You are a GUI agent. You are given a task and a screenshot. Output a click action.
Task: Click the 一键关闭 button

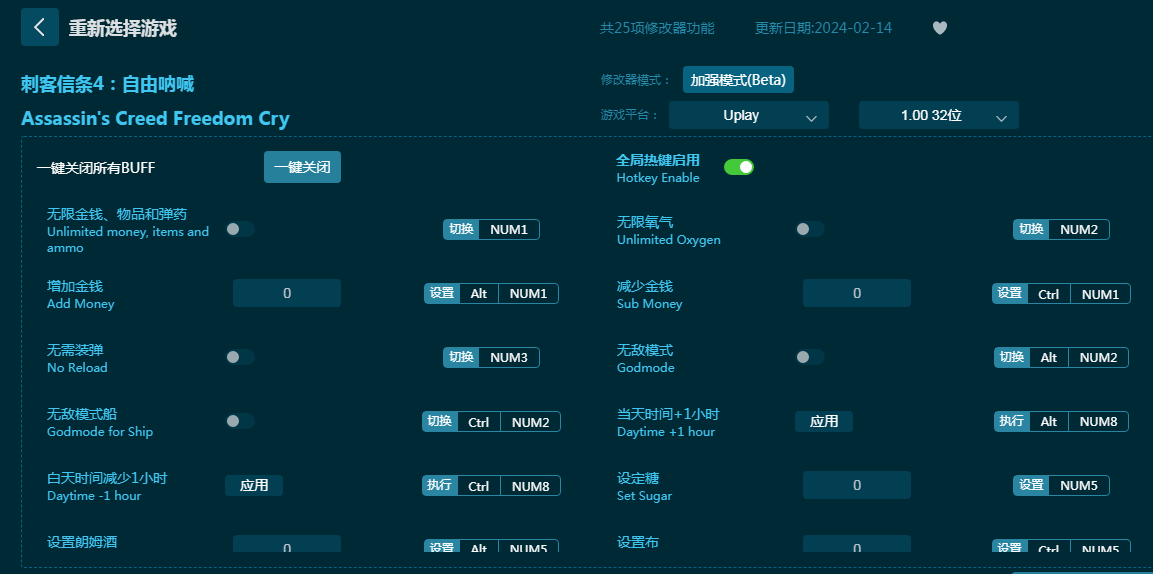pos(302,167)
